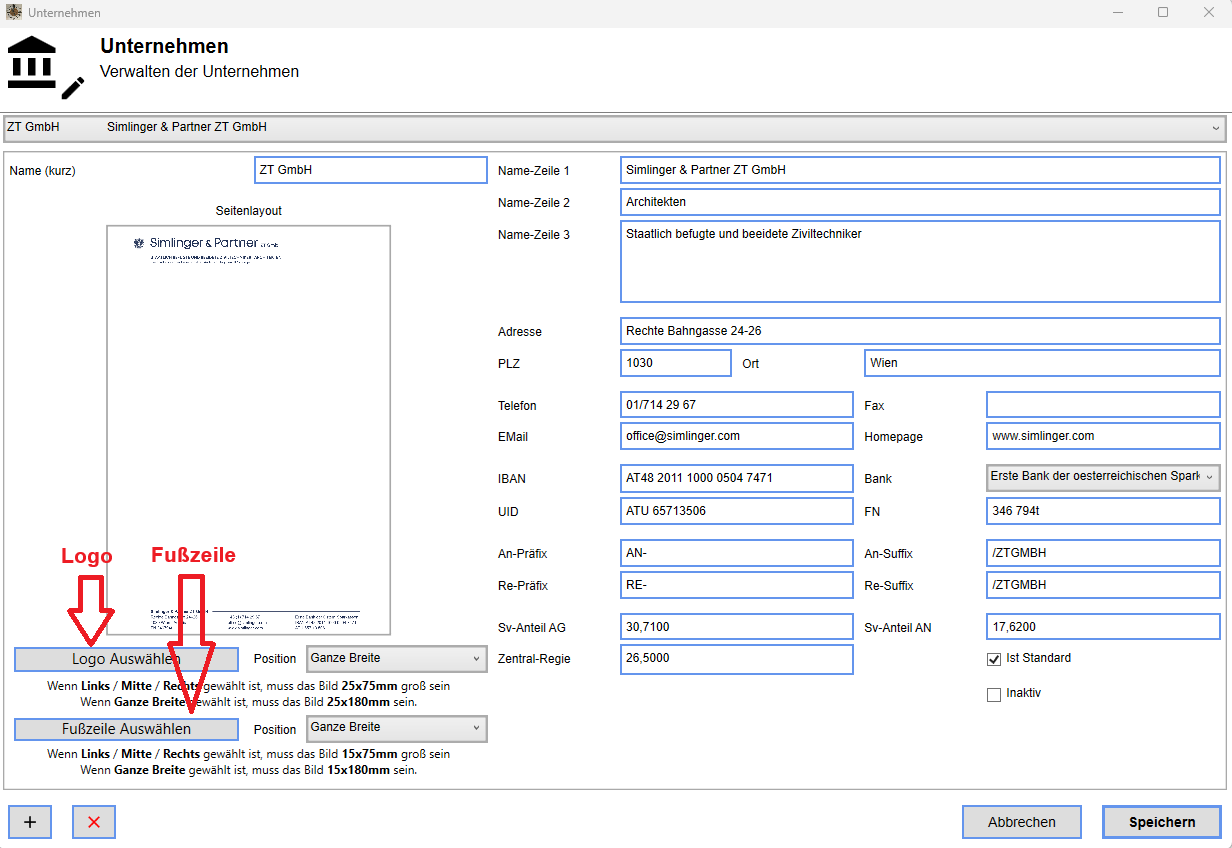Open the company selection dropdown at top
This screenshot has width=1232, height=848.
616,128
